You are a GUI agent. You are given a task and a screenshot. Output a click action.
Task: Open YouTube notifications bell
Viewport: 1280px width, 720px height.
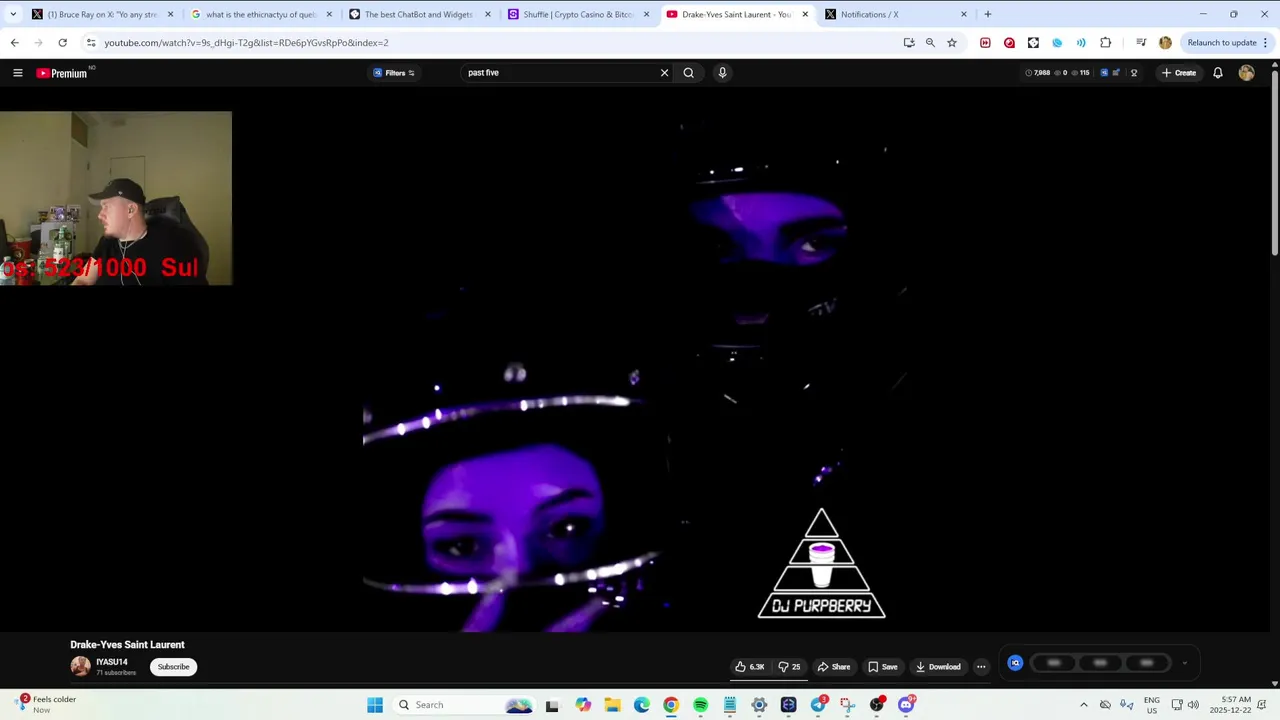(x=1218, y=73)
